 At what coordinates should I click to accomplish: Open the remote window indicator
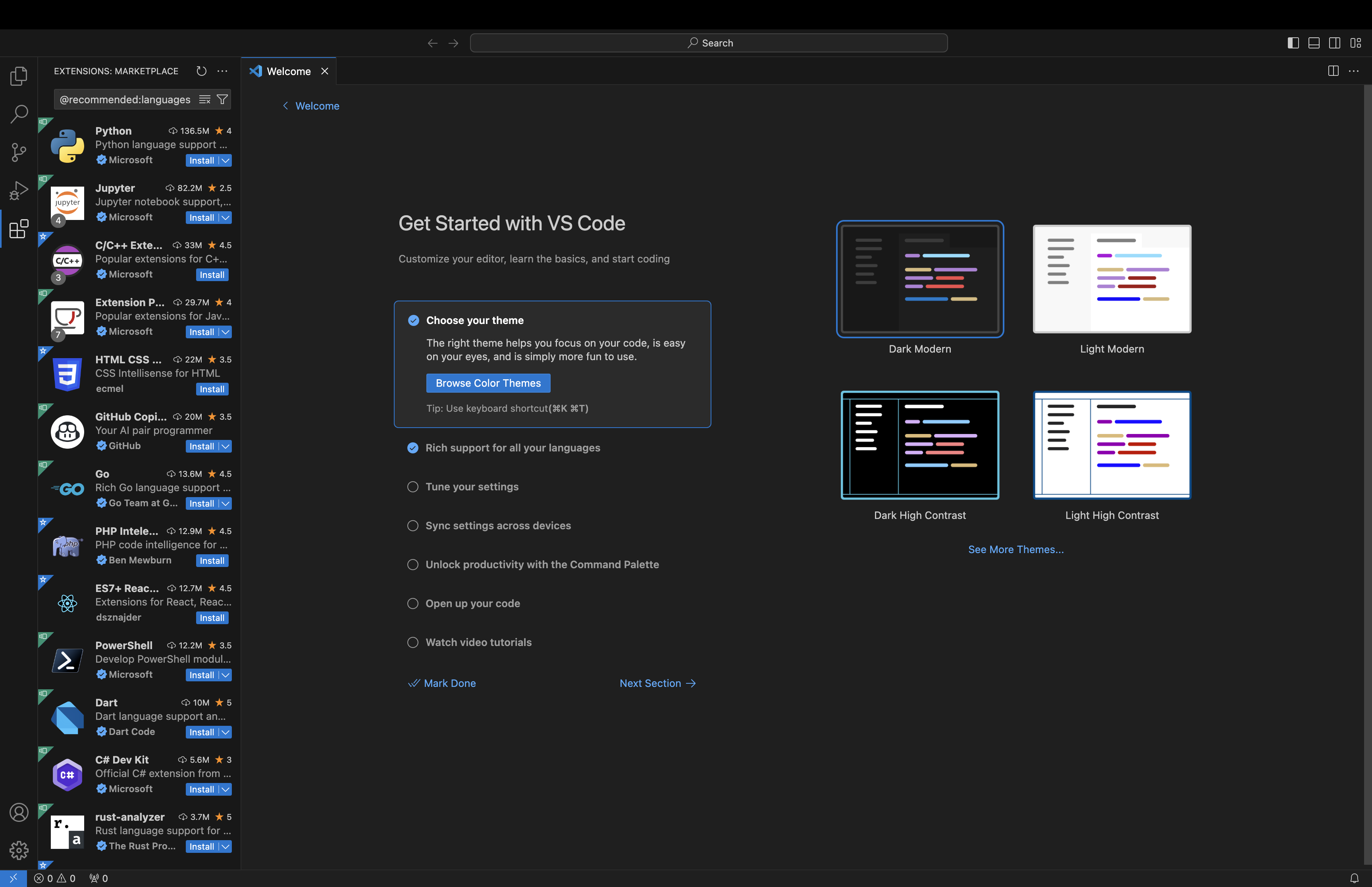point(13,878)
